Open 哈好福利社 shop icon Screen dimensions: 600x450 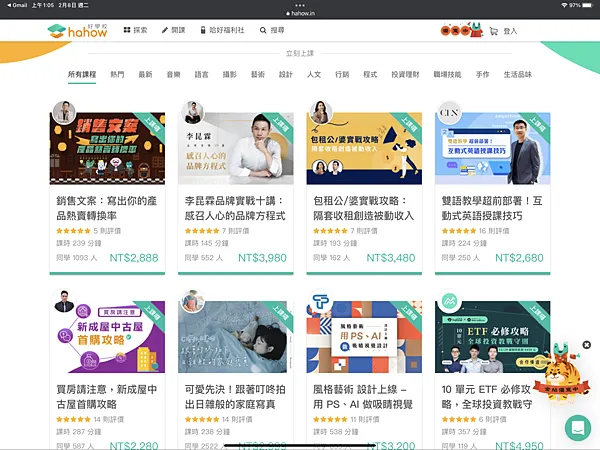click(203, 30)
